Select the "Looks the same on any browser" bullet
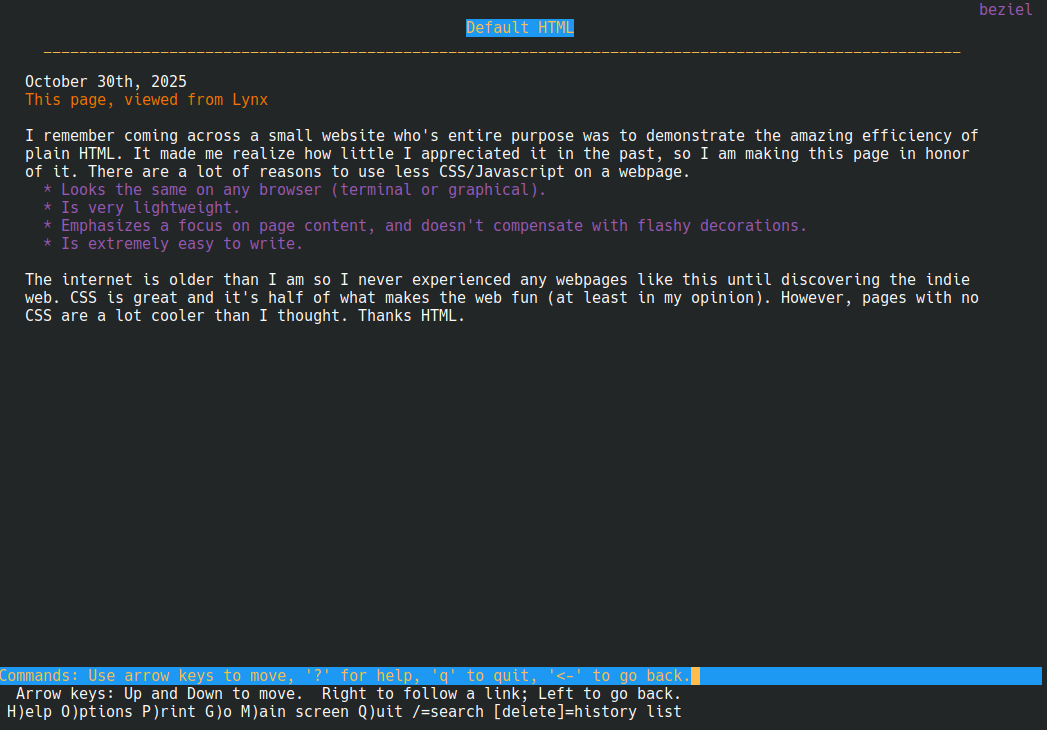The image size is (1047, 730). pos(303,190)
